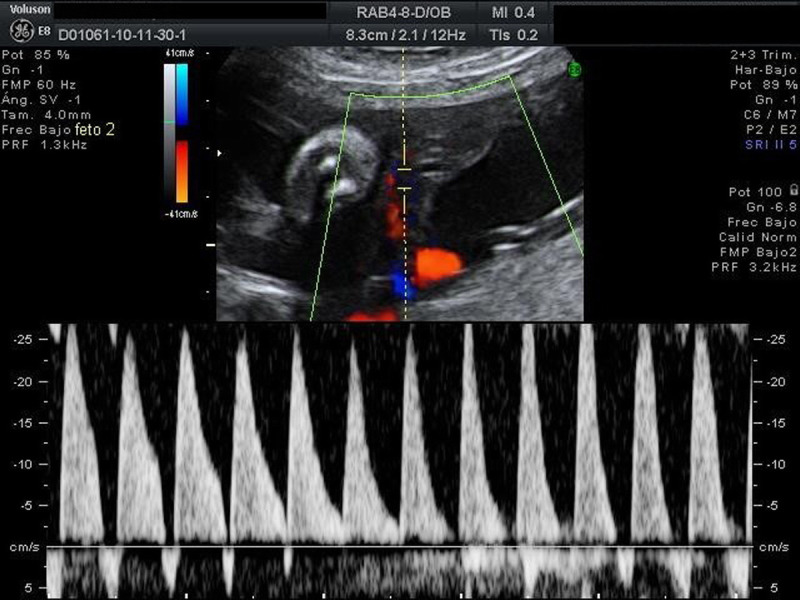Select the red-orange flow patch in image
Viewport: 800px width, 600px height.
point(437,267)
